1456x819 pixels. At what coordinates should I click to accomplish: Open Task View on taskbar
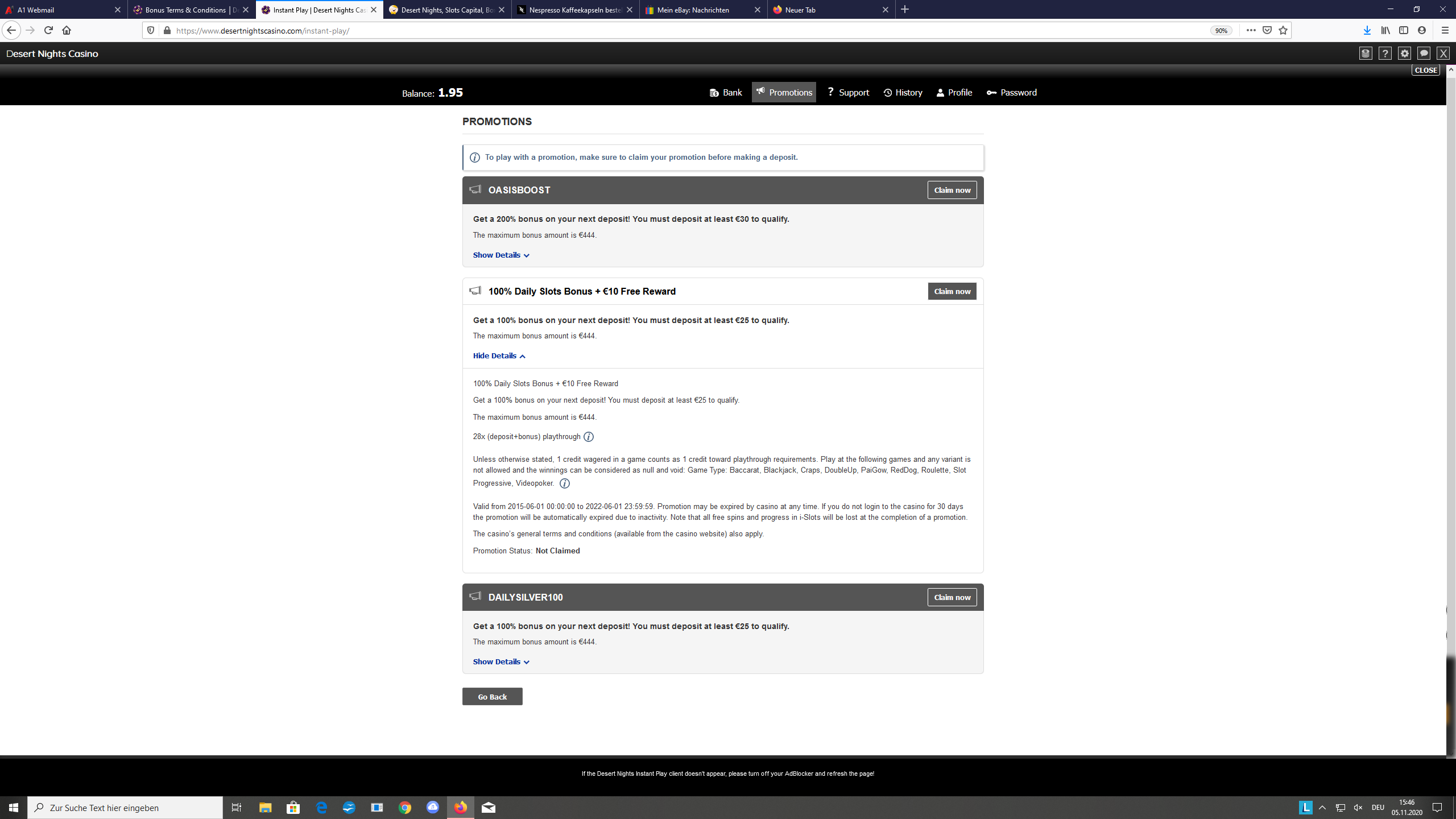tap(237, 808)
